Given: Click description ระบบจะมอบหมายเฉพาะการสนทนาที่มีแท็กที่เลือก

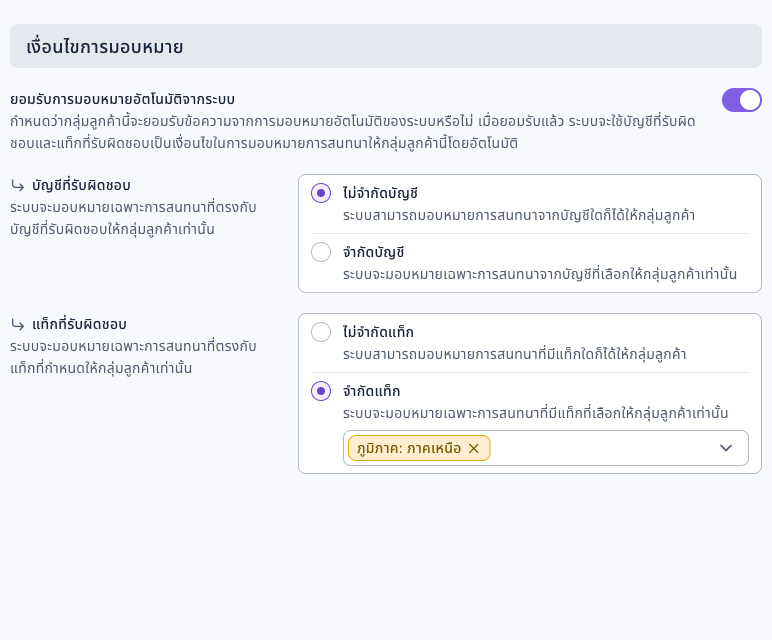Looking at the screenshot, I should coord(536,413).
